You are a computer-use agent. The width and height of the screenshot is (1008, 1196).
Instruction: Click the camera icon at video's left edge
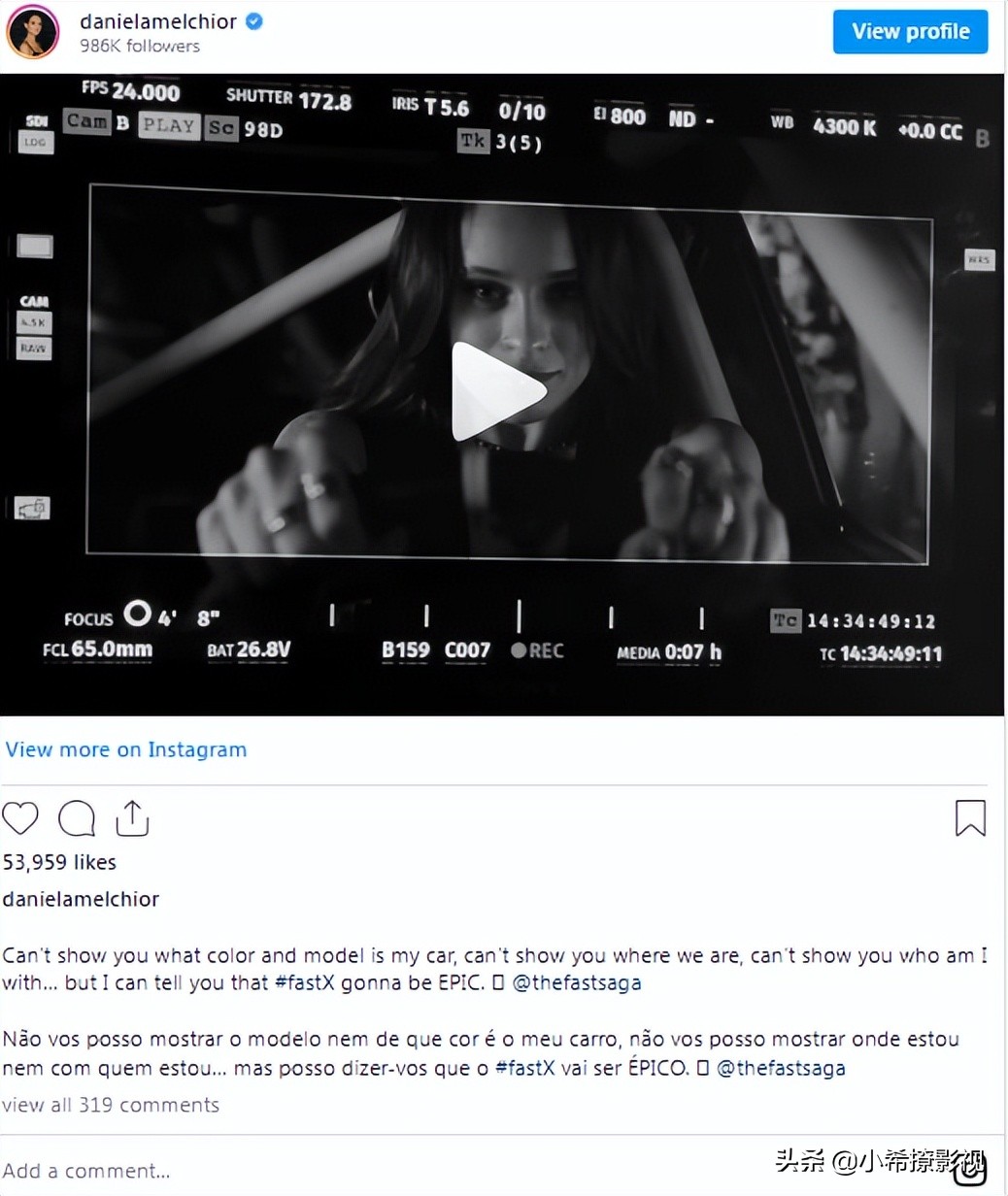point(32,508)
